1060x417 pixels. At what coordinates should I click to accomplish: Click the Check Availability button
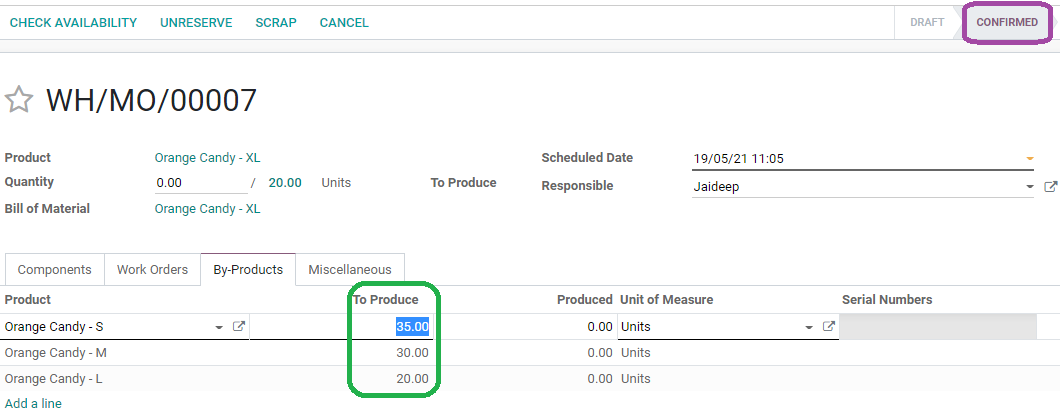pyautogui.click(x=73, y=22)
